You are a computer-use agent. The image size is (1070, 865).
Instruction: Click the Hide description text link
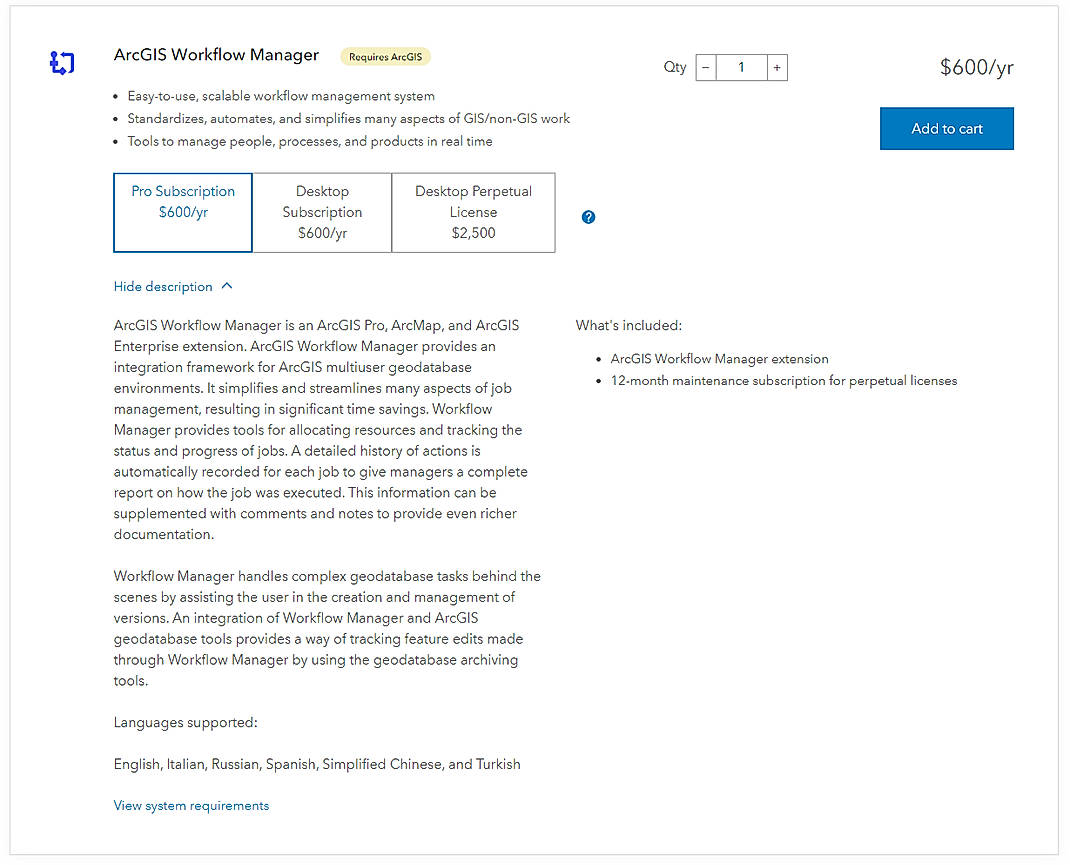(x=163, y=286)
